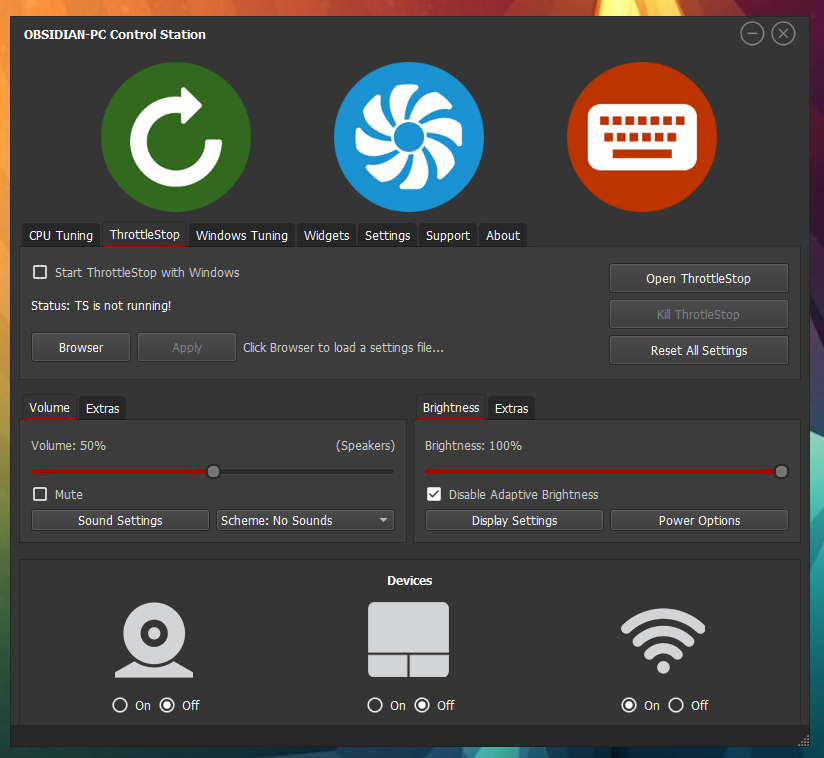Open the Extras tab beside Volume
The height and width of the screenshot is (758, 824).
click(x=102, y=408)
